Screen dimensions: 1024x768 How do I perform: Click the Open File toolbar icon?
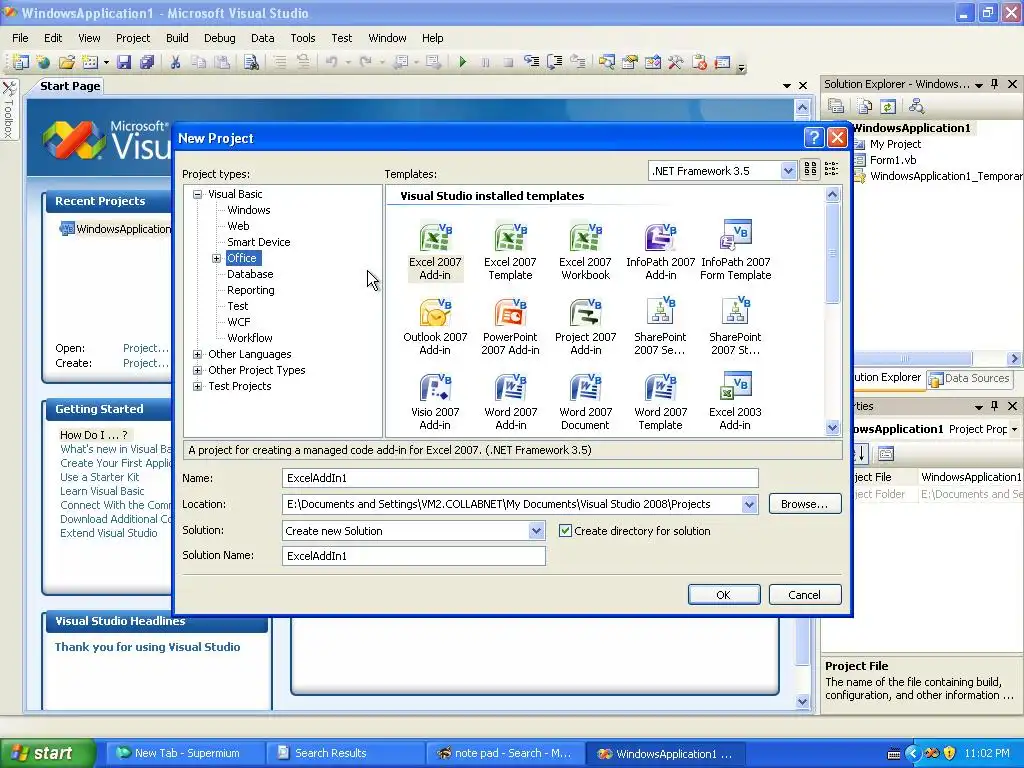(x=67, y=62)
